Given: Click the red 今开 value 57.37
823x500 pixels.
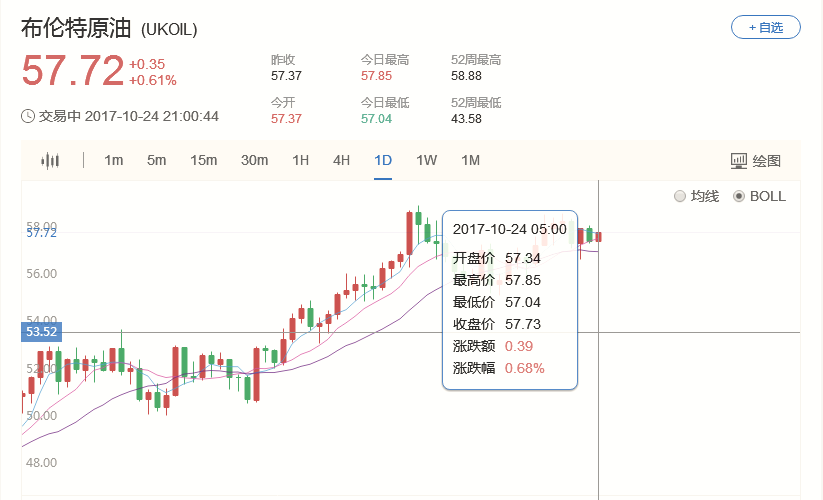Looking at the screenshot, I should pos(286,119).
